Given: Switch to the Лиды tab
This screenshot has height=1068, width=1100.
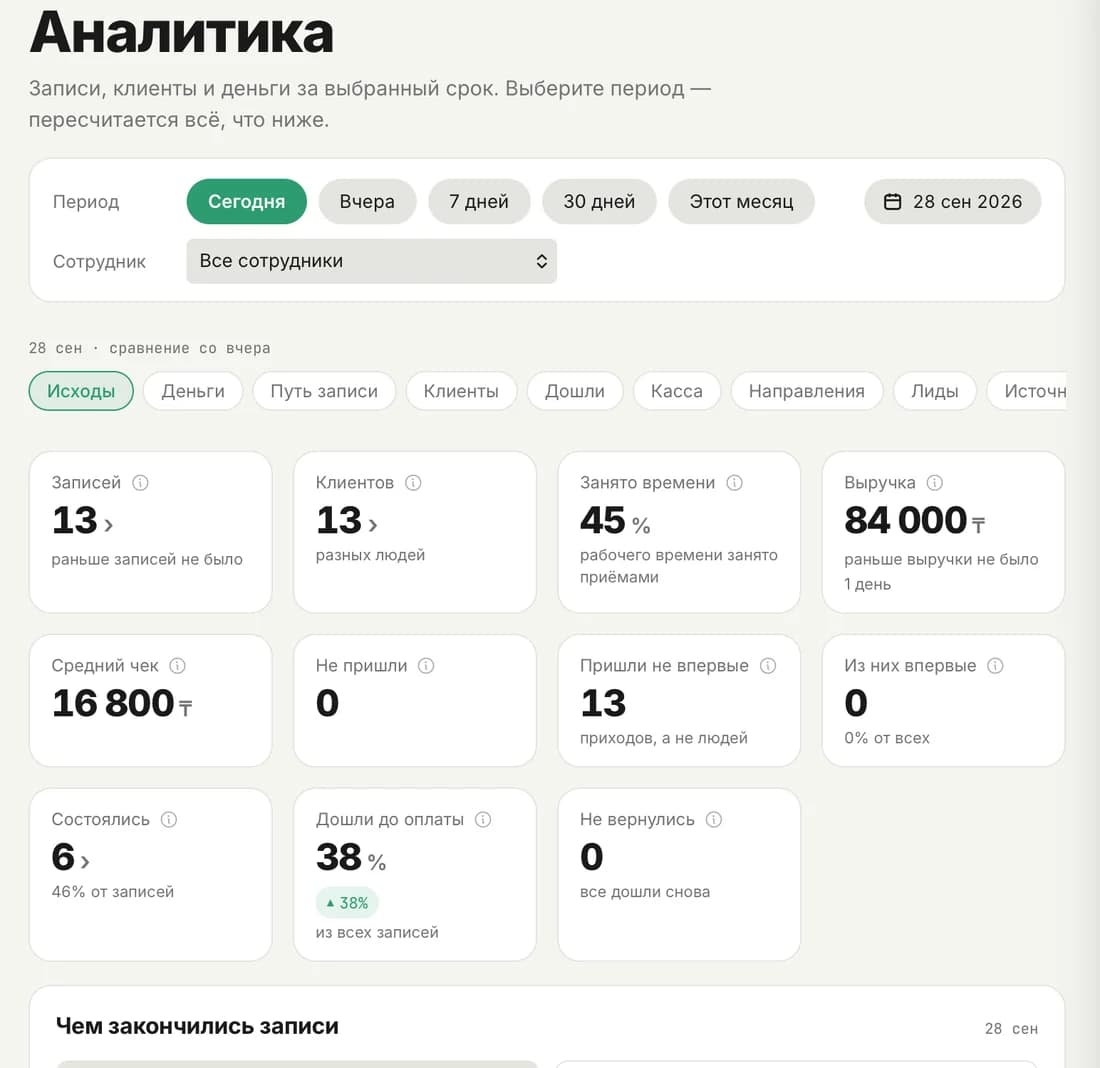Looking at the screenshot, I should [934, 392].
